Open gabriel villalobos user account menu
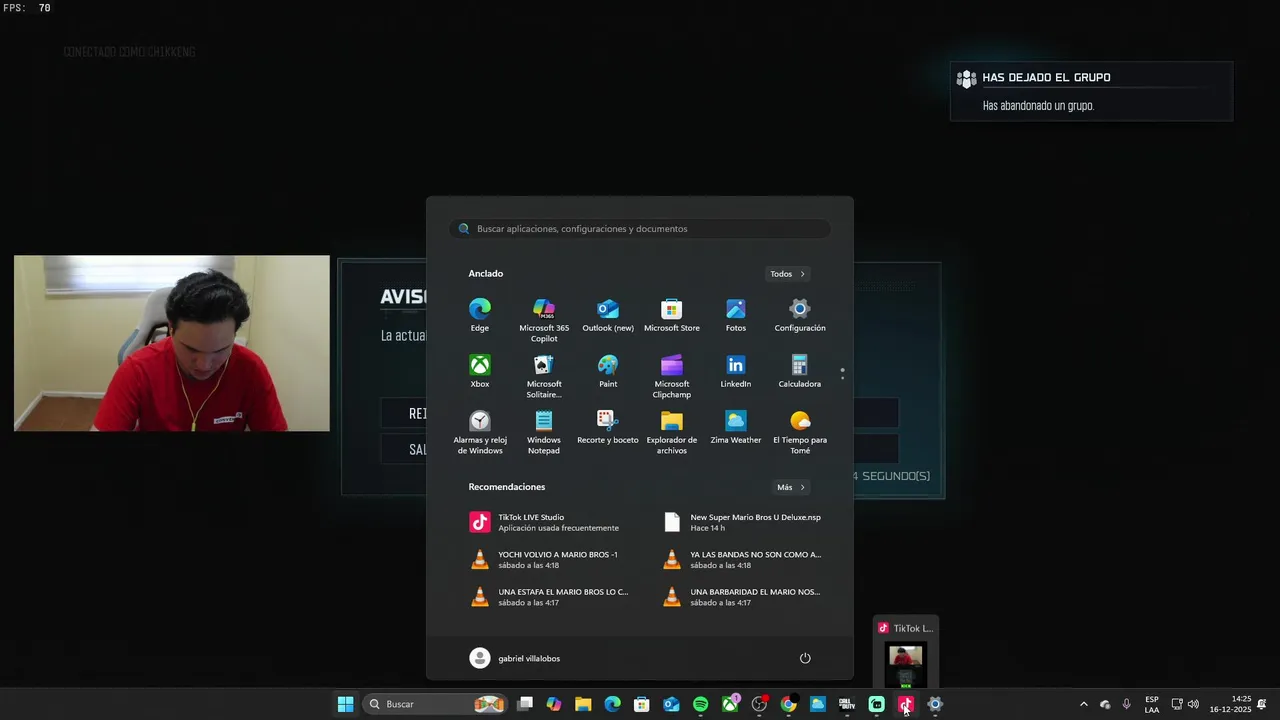 tap(515, 658)
